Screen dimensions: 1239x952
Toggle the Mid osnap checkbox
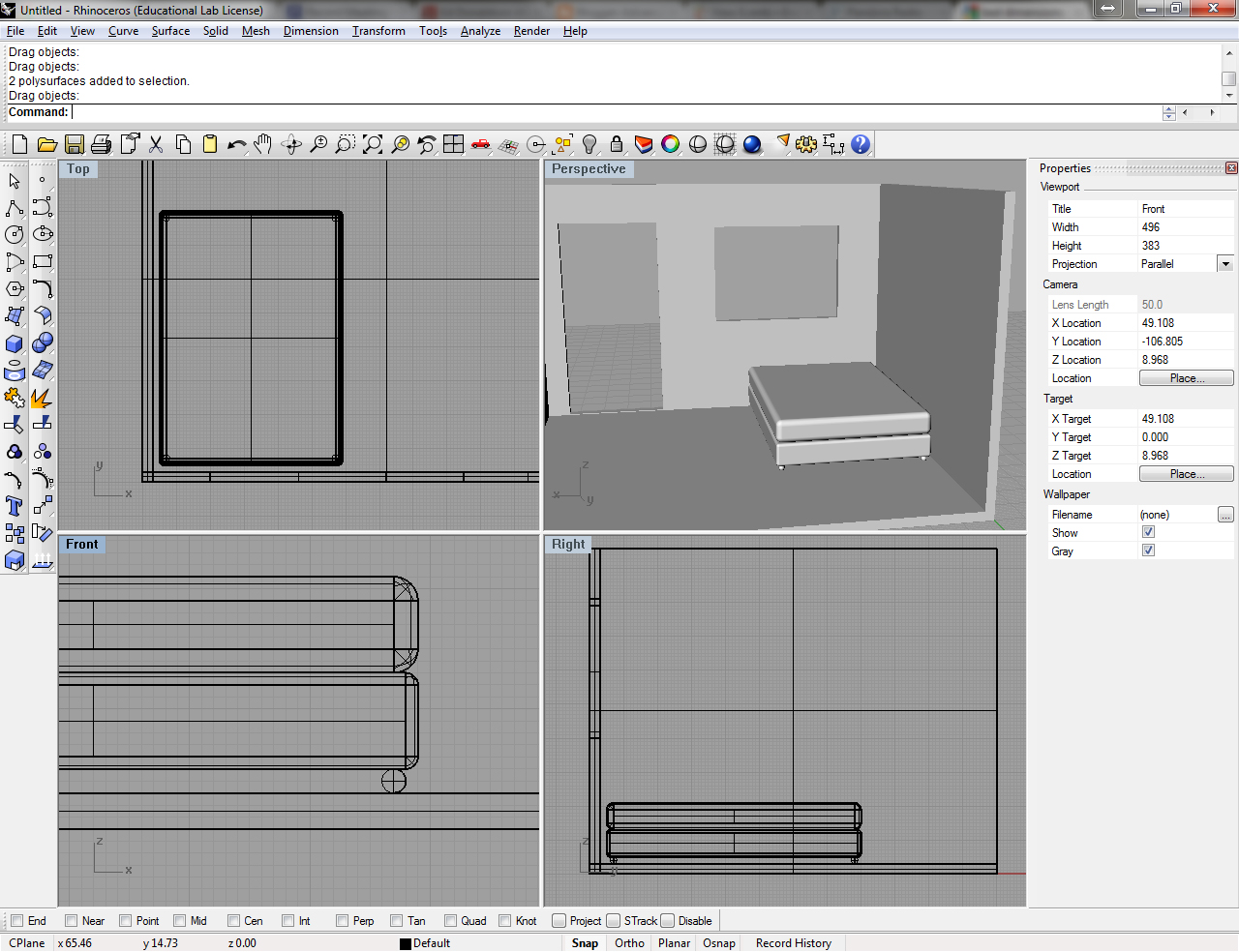[x=179, y=921]
